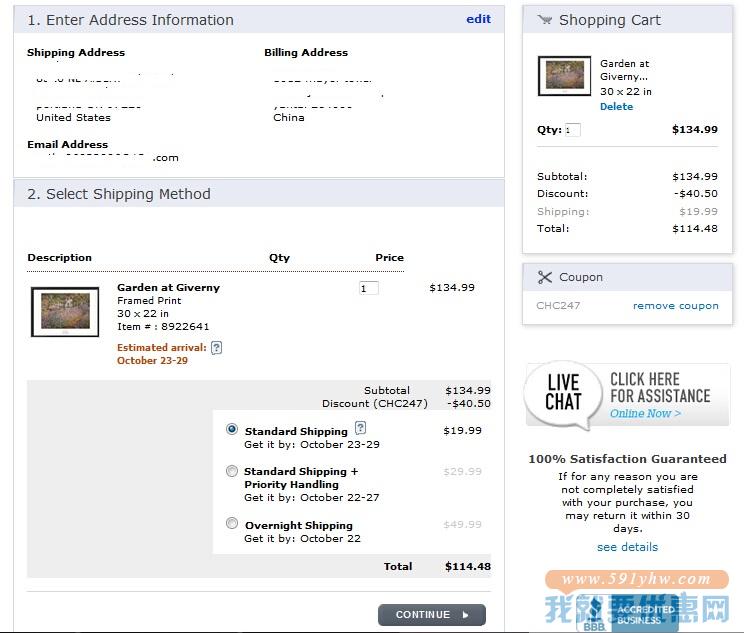Open help icon beside Estimated arrival
This screenshot has width=744, height=633.
[x=216, y=348]
